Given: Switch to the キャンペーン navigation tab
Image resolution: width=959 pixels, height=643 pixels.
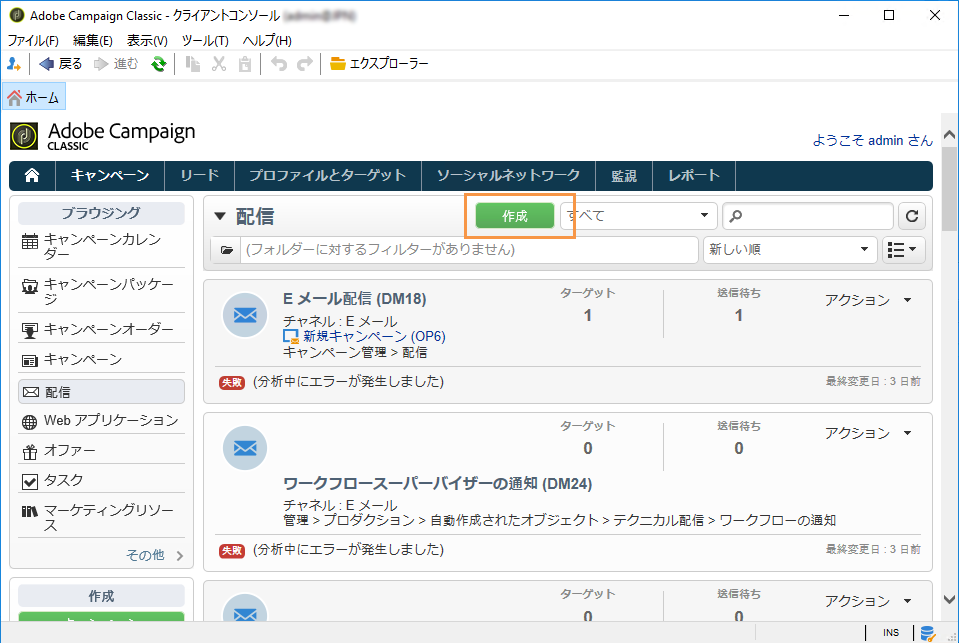Looking at the screenshot, I should [110, 176].
